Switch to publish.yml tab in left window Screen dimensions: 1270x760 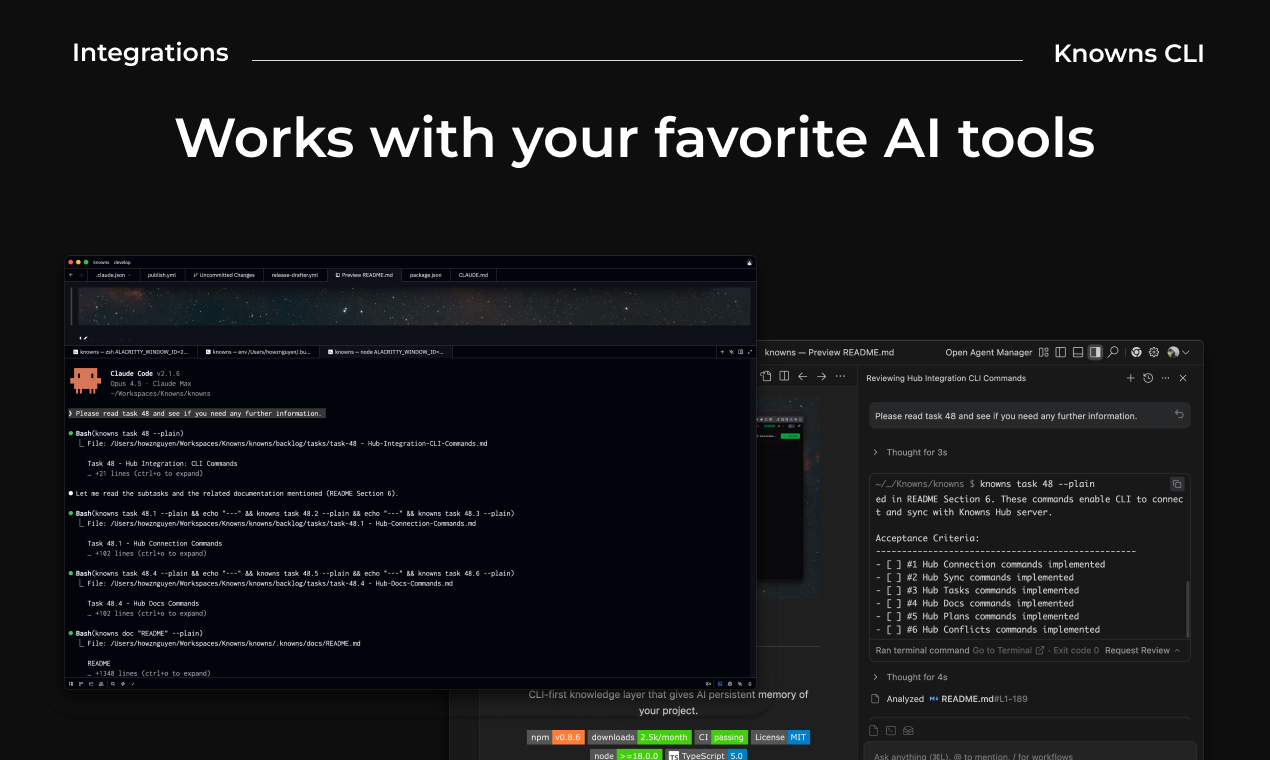[x=163, y=274]
